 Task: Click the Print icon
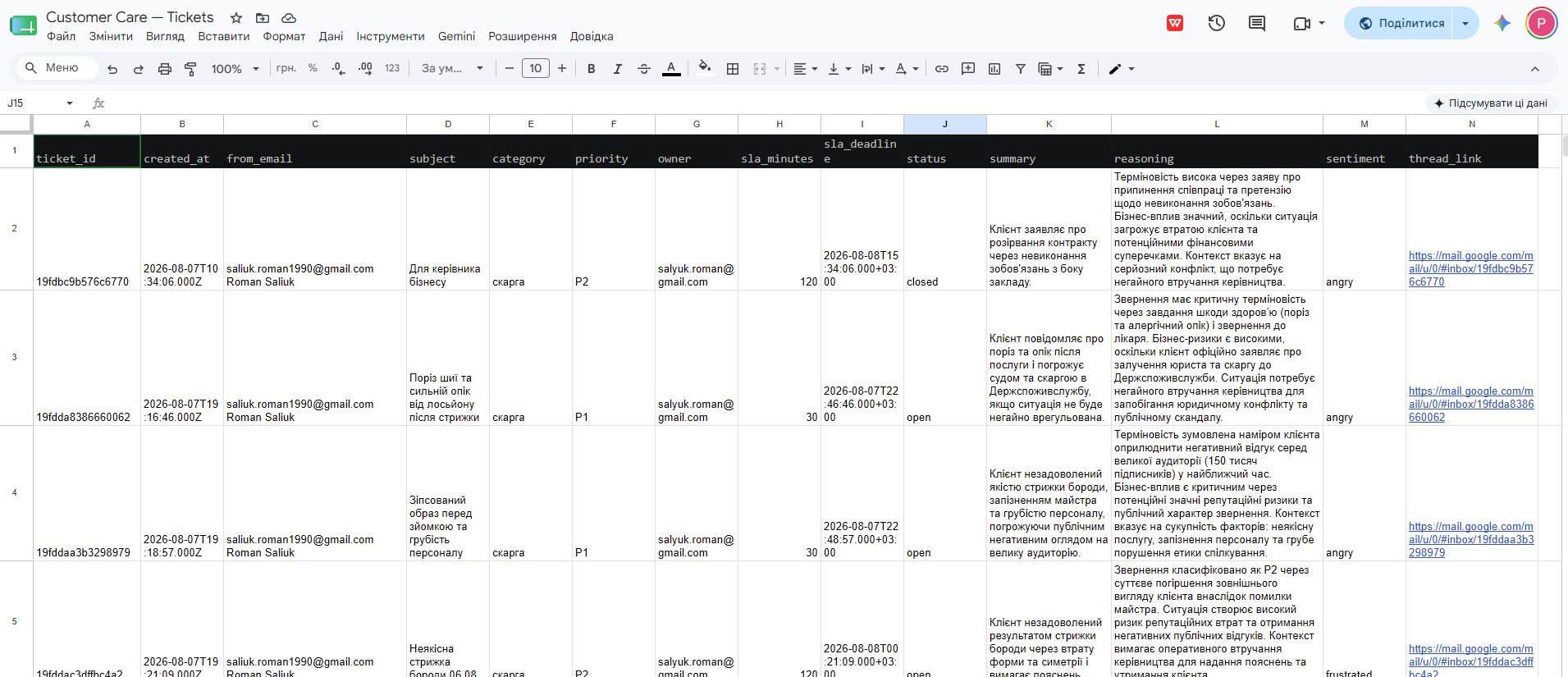[x=165, y=69]
